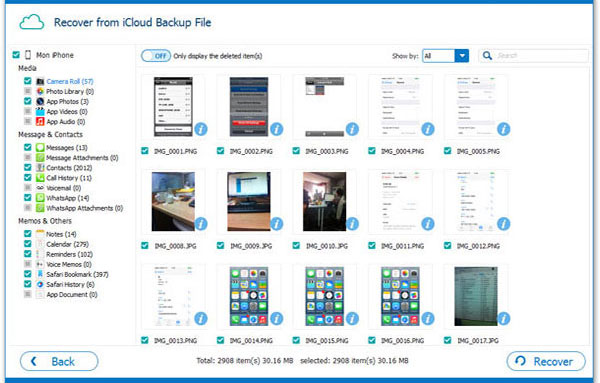Uncheck the IMG_0016.PNG checkbox
This screenshot has height=383, width=600.
[x=372, y=340]
